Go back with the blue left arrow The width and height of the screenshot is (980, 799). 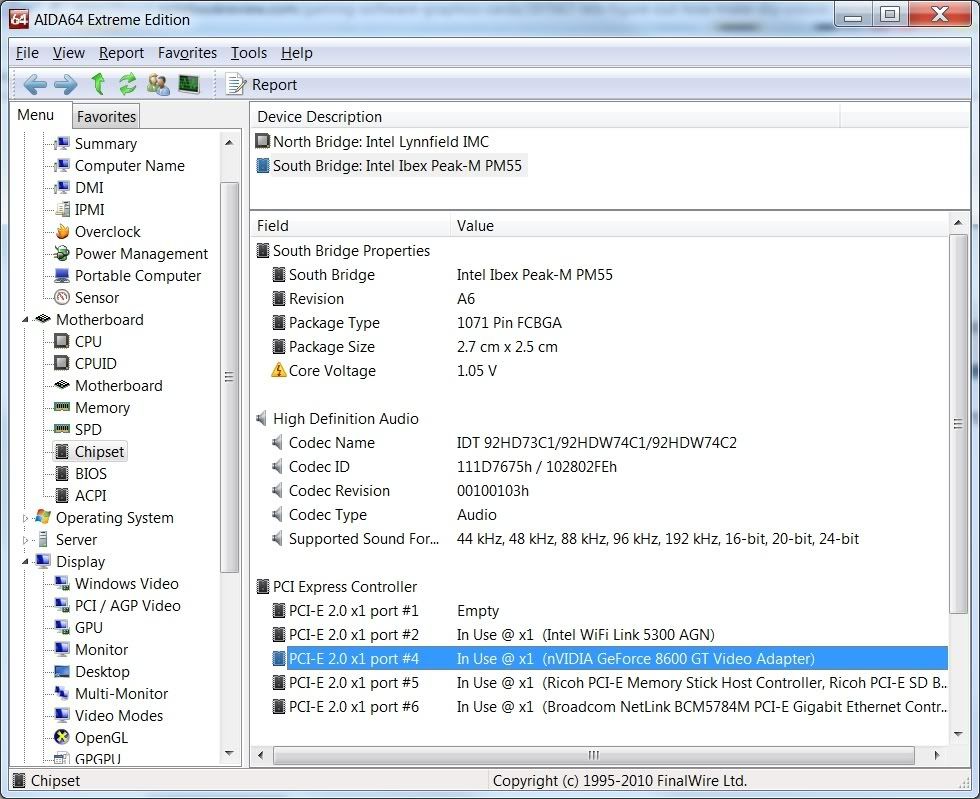pyautogui.click(x=35, y=84)
